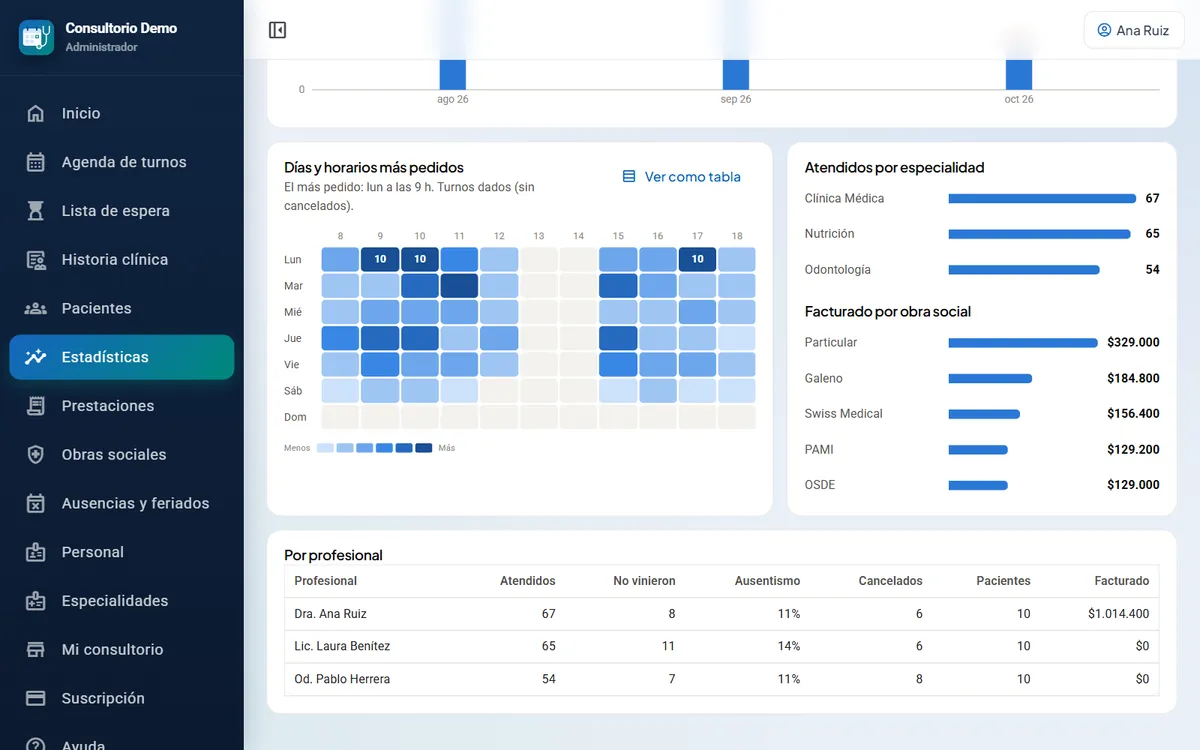Click the storefront icon for Mi consultorio
Viewport: 1200px width, 750px height.
coord(36,650)
